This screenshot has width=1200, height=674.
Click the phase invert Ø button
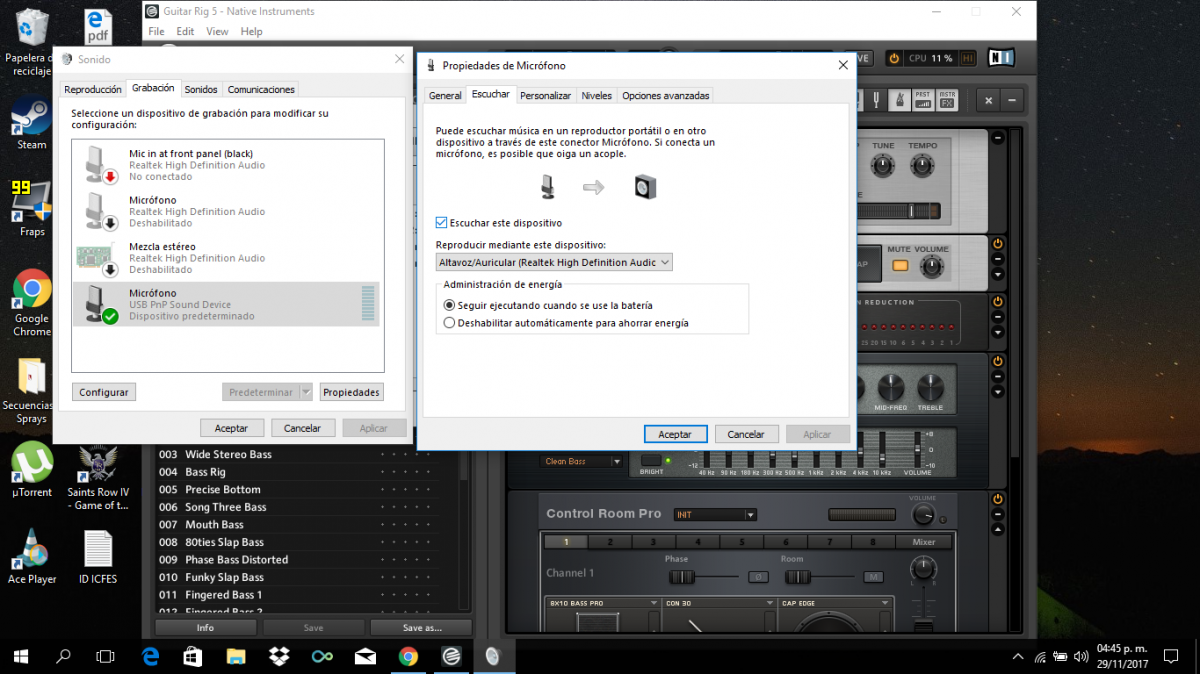point(759,577)
